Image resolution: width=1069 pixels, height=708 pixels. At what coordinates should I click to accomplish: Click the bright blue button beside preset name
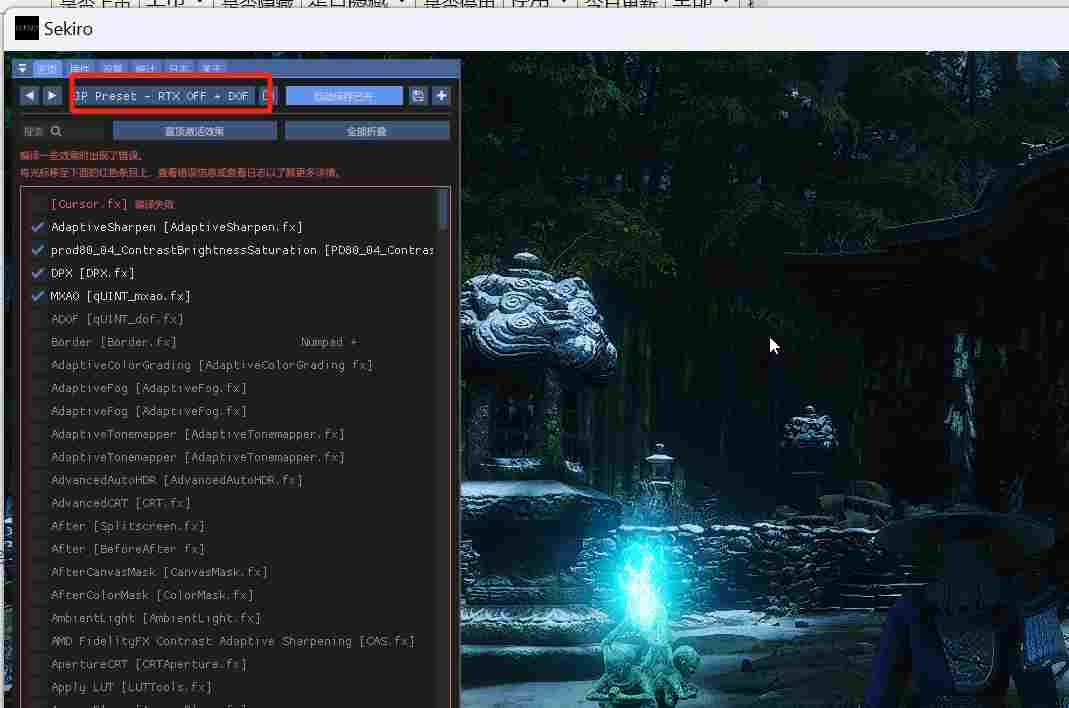pyautogui.click(x=344, y=96)
